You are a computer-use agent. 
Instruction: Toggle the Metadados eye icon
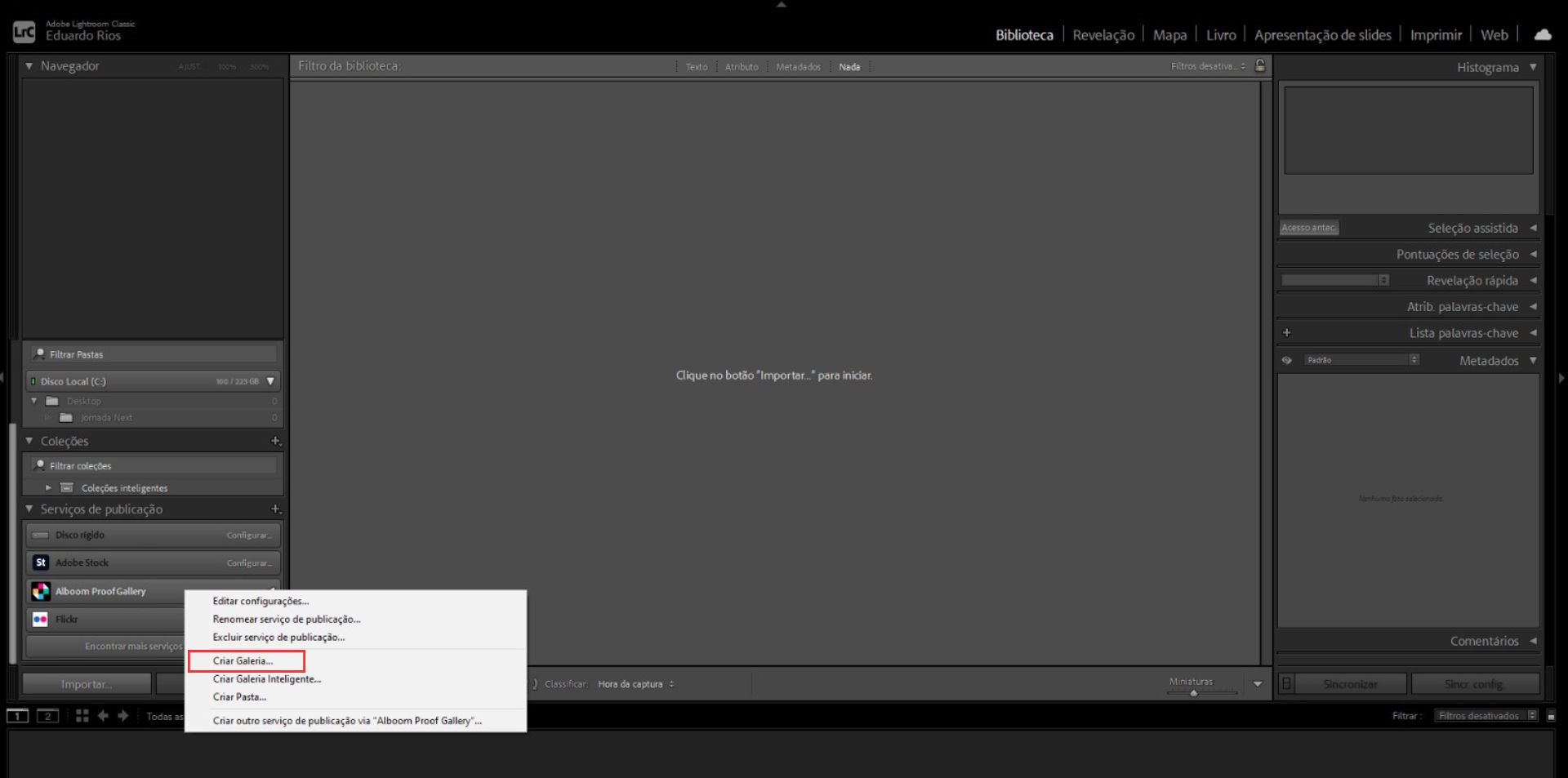click(x=1286, y=360)
